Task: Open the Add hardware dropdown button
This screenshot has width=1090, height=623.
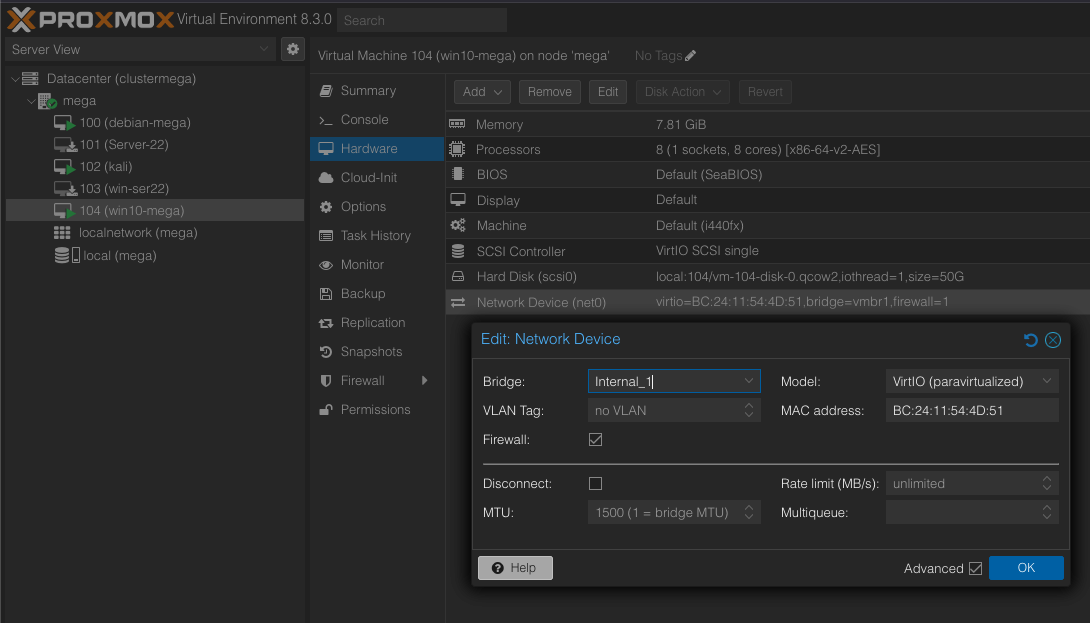Action: [482, 92]
